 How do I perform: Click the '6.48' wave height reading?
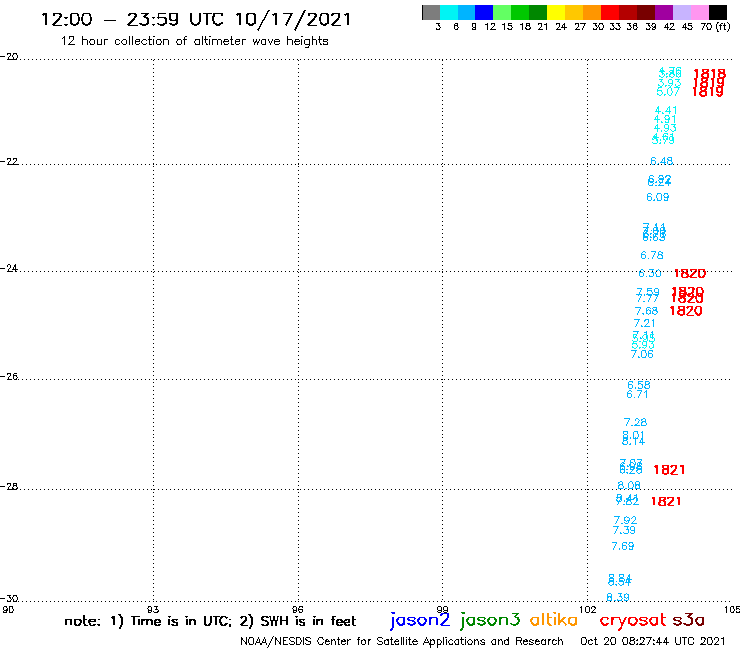[662, 161]
